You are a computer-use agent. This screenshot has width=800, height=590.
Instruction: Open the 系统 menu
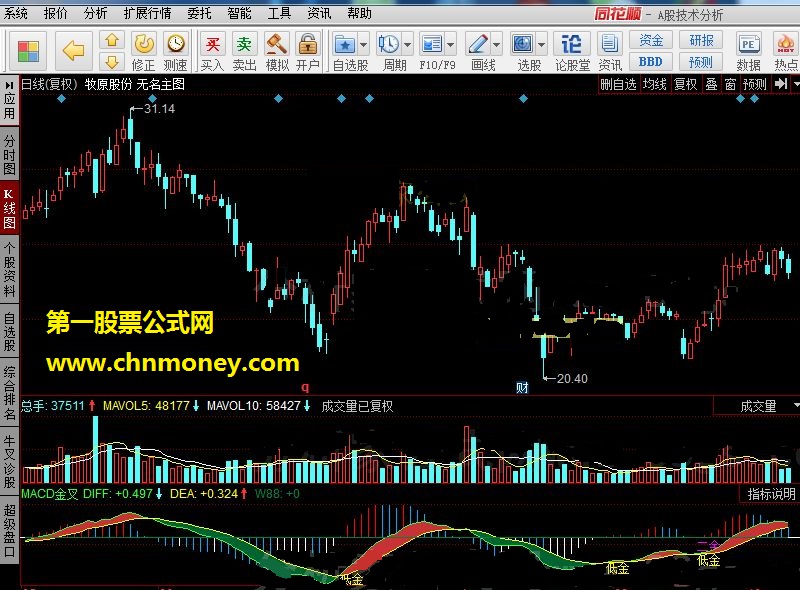(x=16, y=13)
